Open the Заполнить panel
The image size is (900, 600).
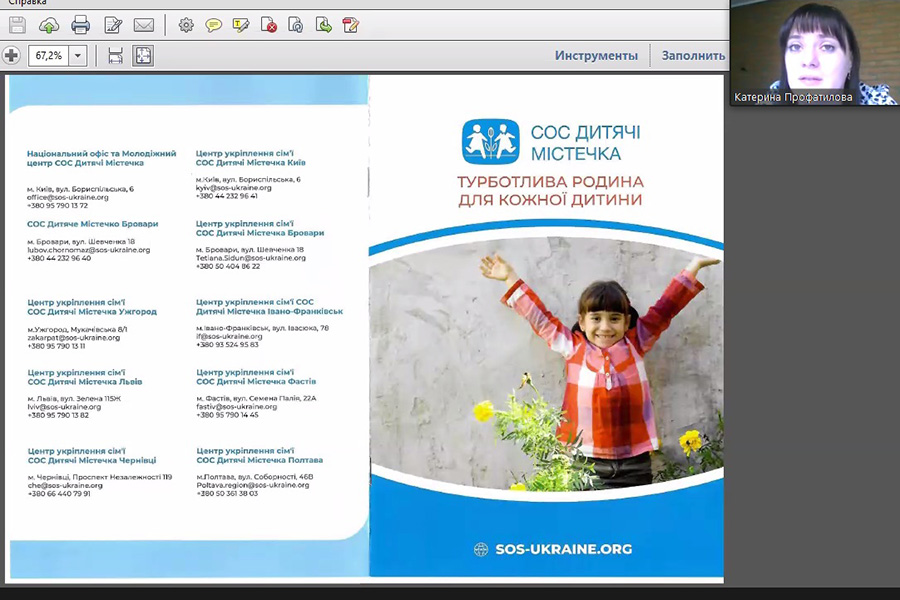click(693, 56)
